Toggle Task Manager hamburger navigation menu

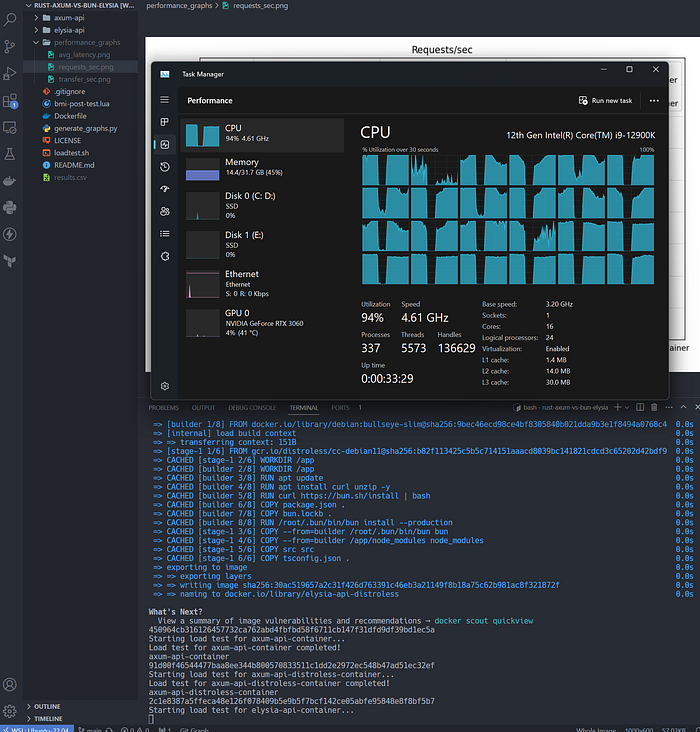[164, 100]
